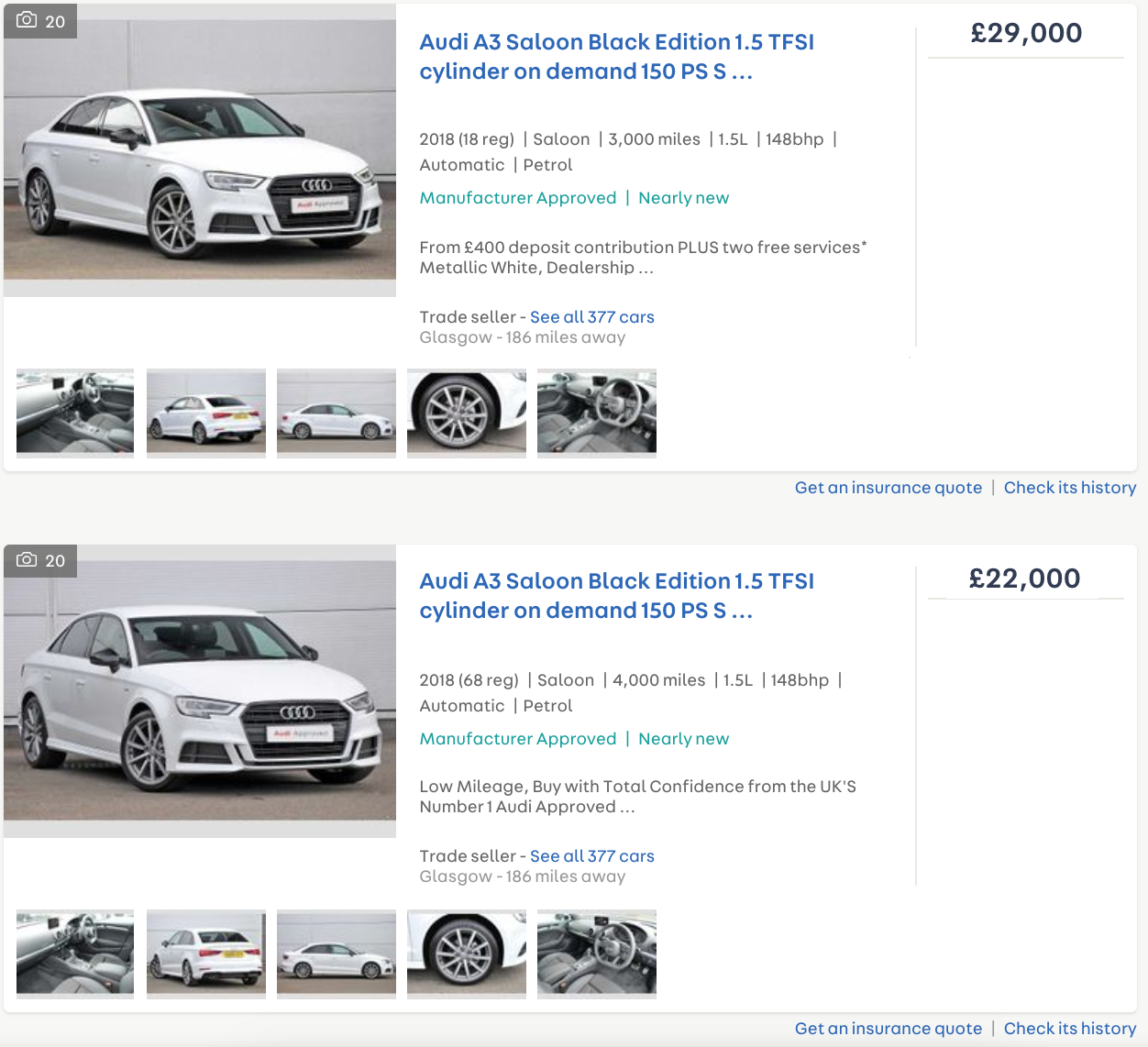Select dashboard interior thumbnail in the £22,000 listing
This screenshot has height=1047, width=1148.
pos(75,954)
